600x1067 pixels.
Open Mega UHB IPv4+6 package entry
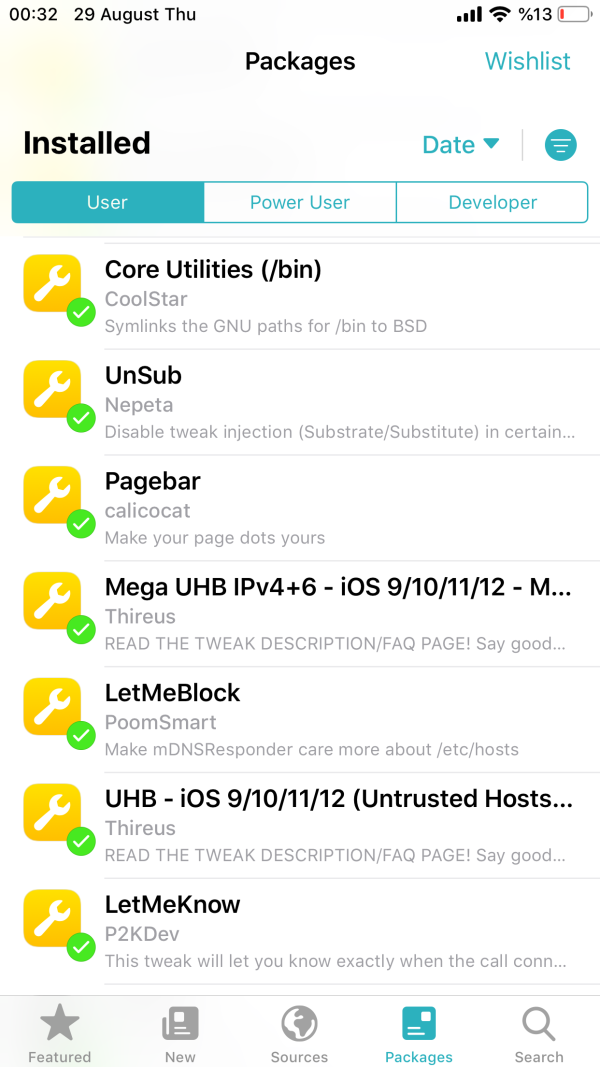tap(338, 614)
